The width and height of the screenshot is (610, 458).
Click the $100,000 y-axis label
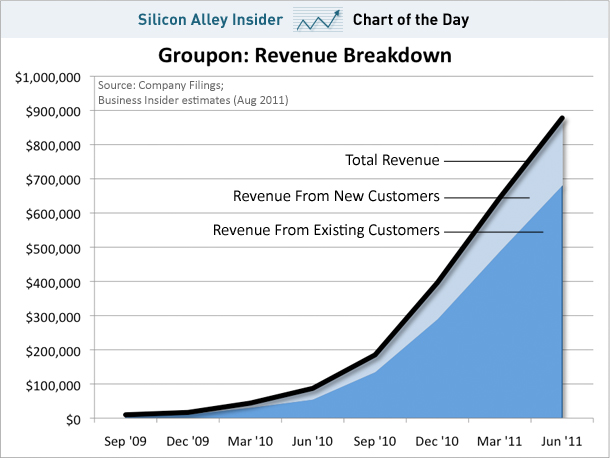coord(53,386)
